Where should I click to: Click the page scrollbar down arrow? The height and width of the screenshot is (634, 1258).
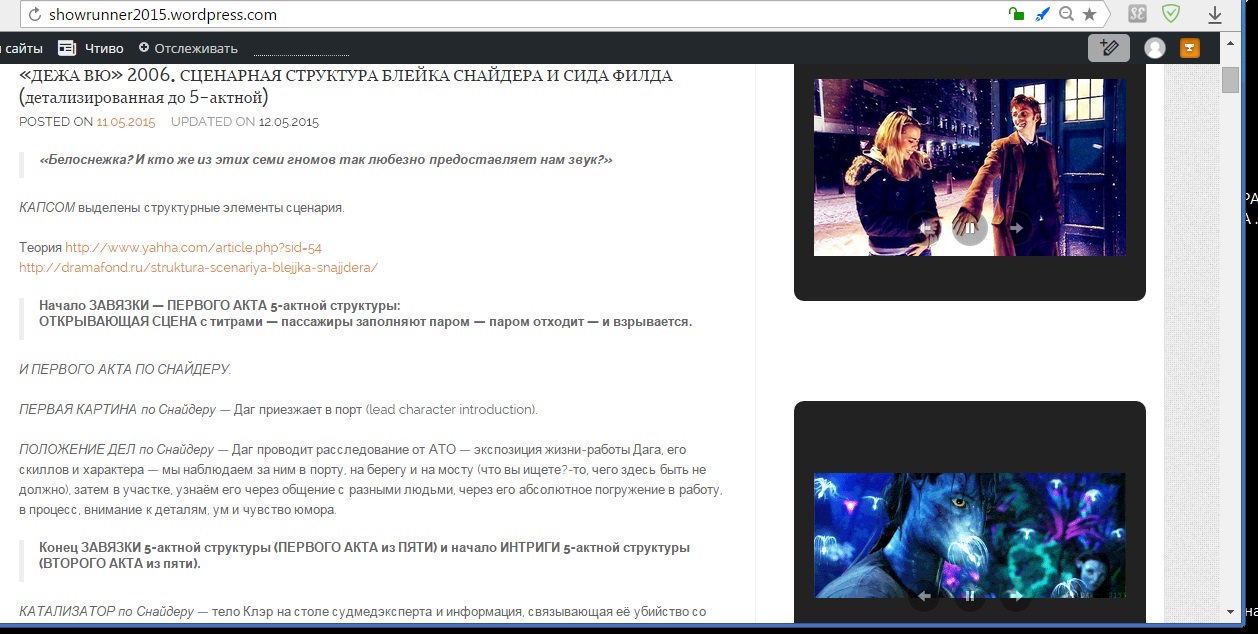pyautogui.click(x=1231, y=611)
